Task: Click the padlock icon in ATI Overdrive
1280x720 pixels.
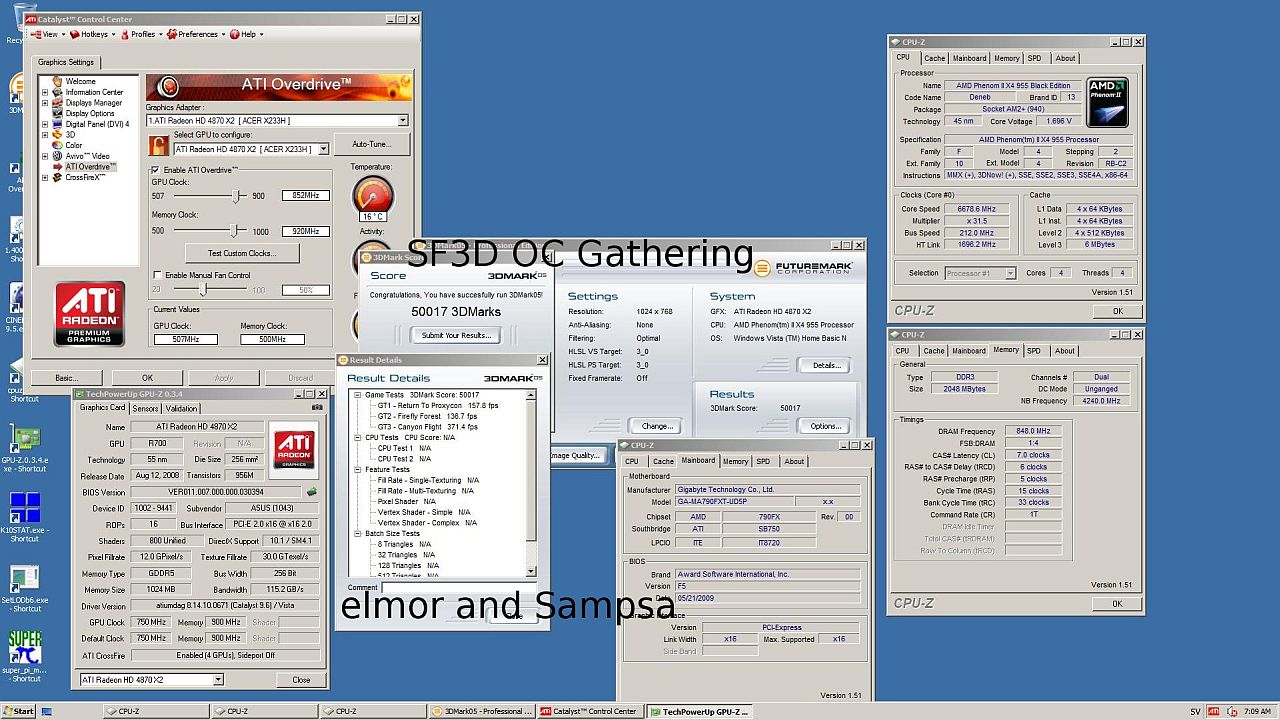Action: (157, 146)
